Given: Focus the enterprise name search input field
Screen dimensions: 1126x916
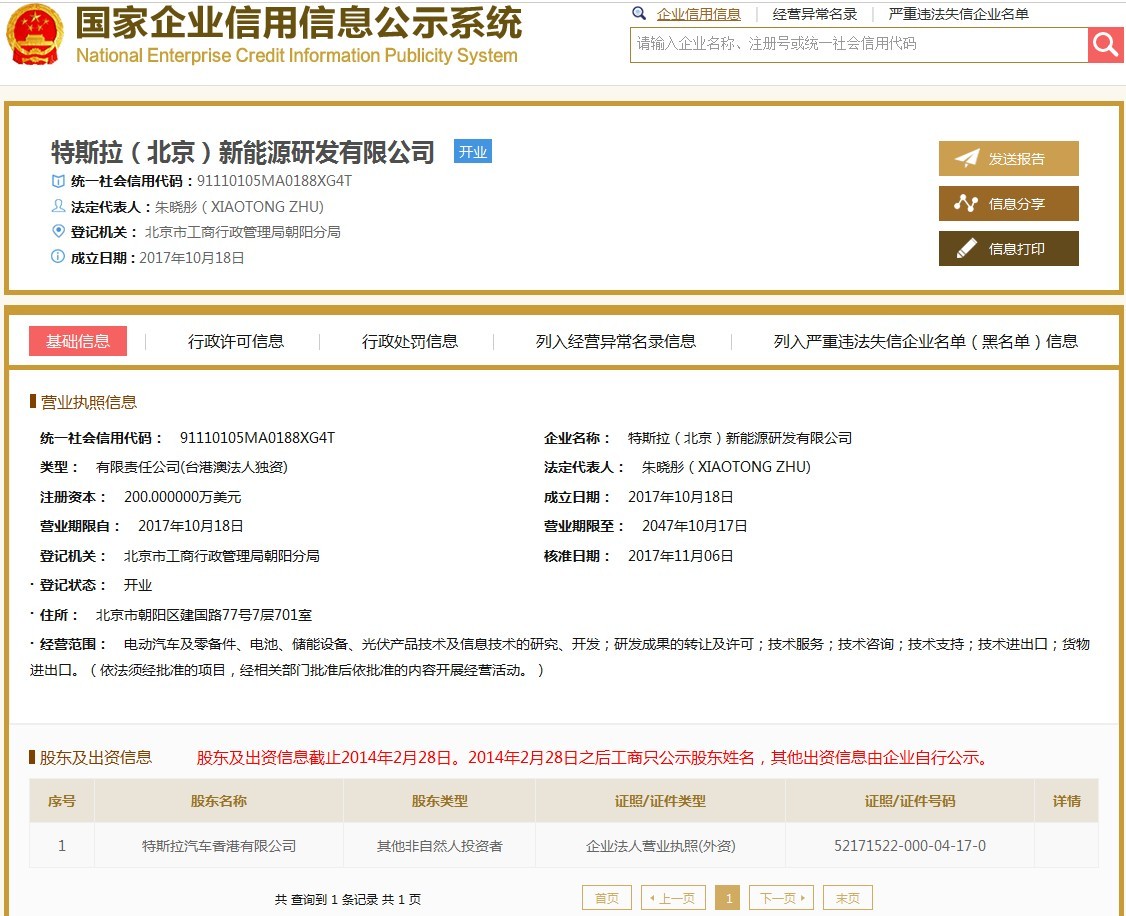Looking at the screenshot, I should [859, 45].
